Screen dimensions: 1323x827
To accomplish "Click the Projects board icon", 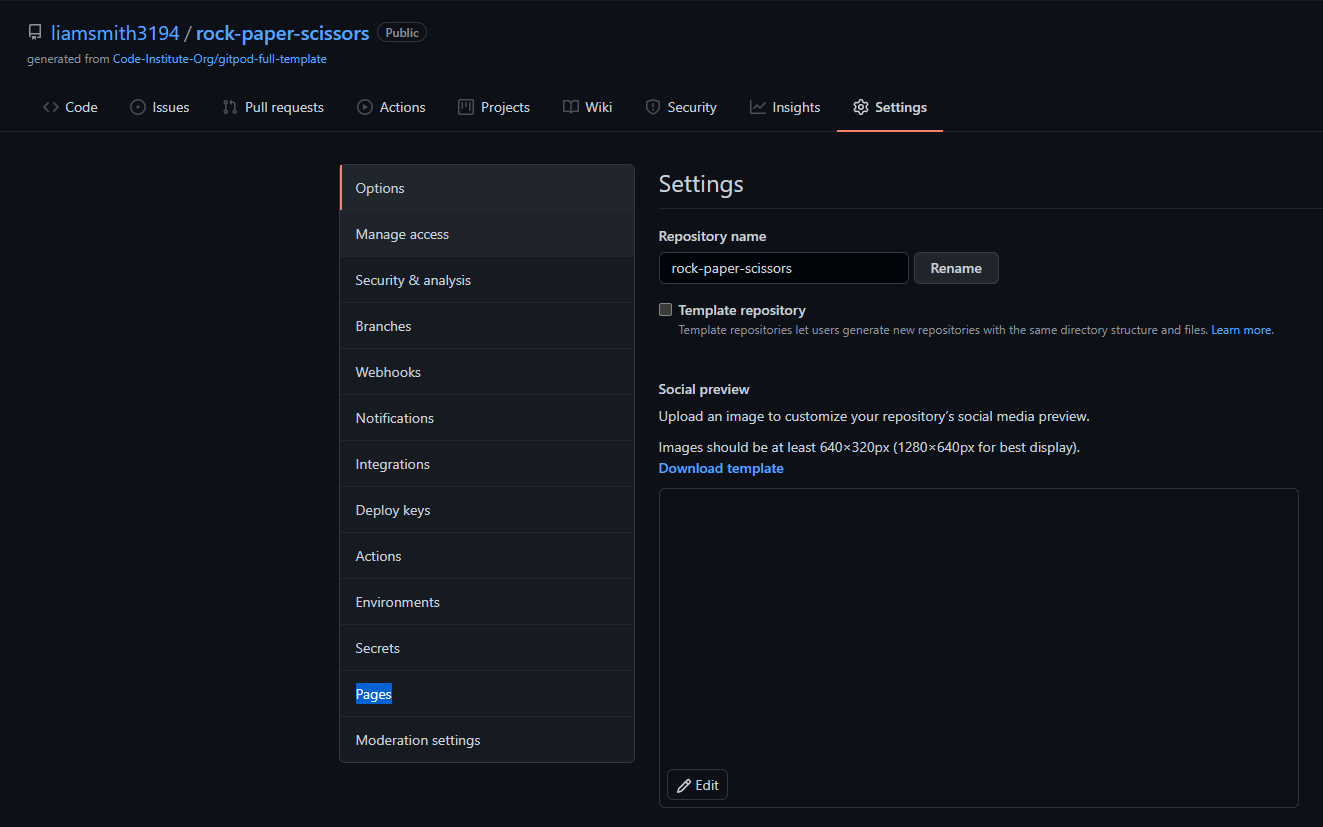I will 466,107.
